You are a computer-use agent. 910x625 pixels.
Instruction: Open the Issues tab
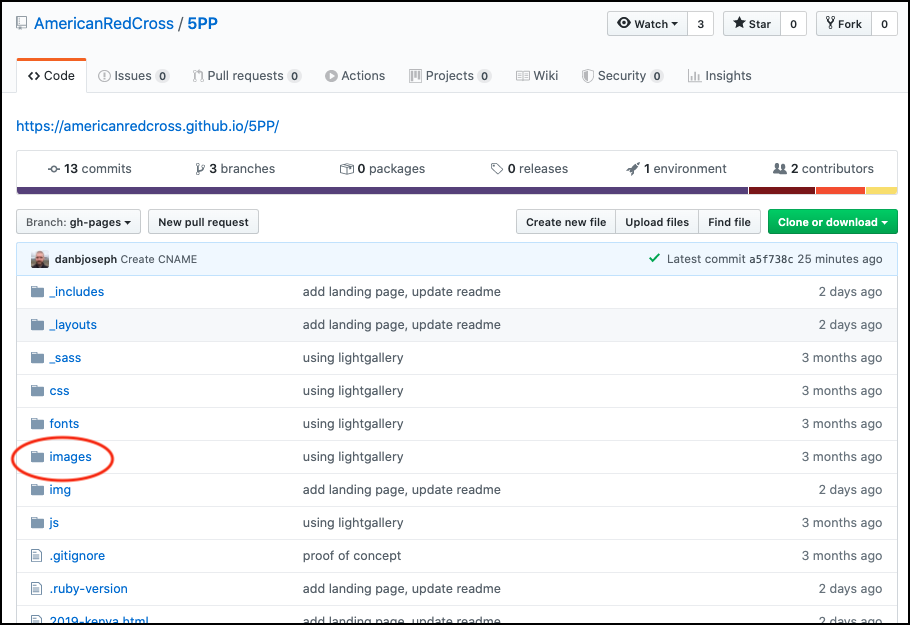tap(133, 75)
